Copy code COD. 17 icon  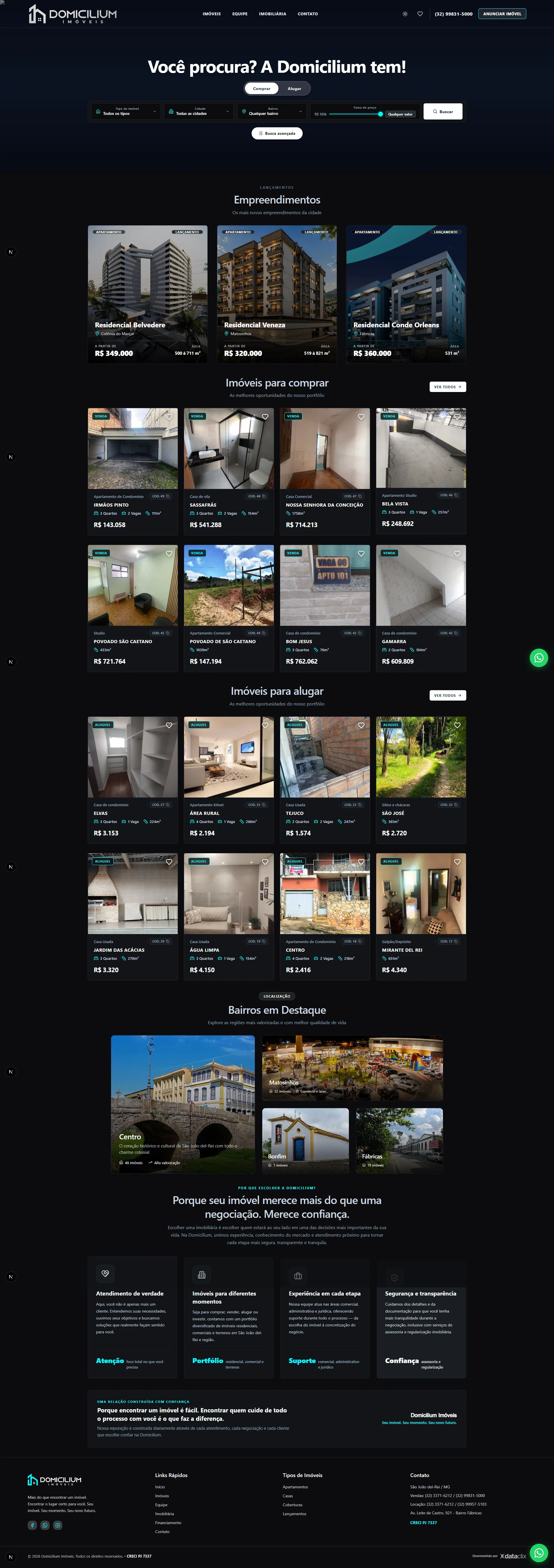[x=456, y=941]
